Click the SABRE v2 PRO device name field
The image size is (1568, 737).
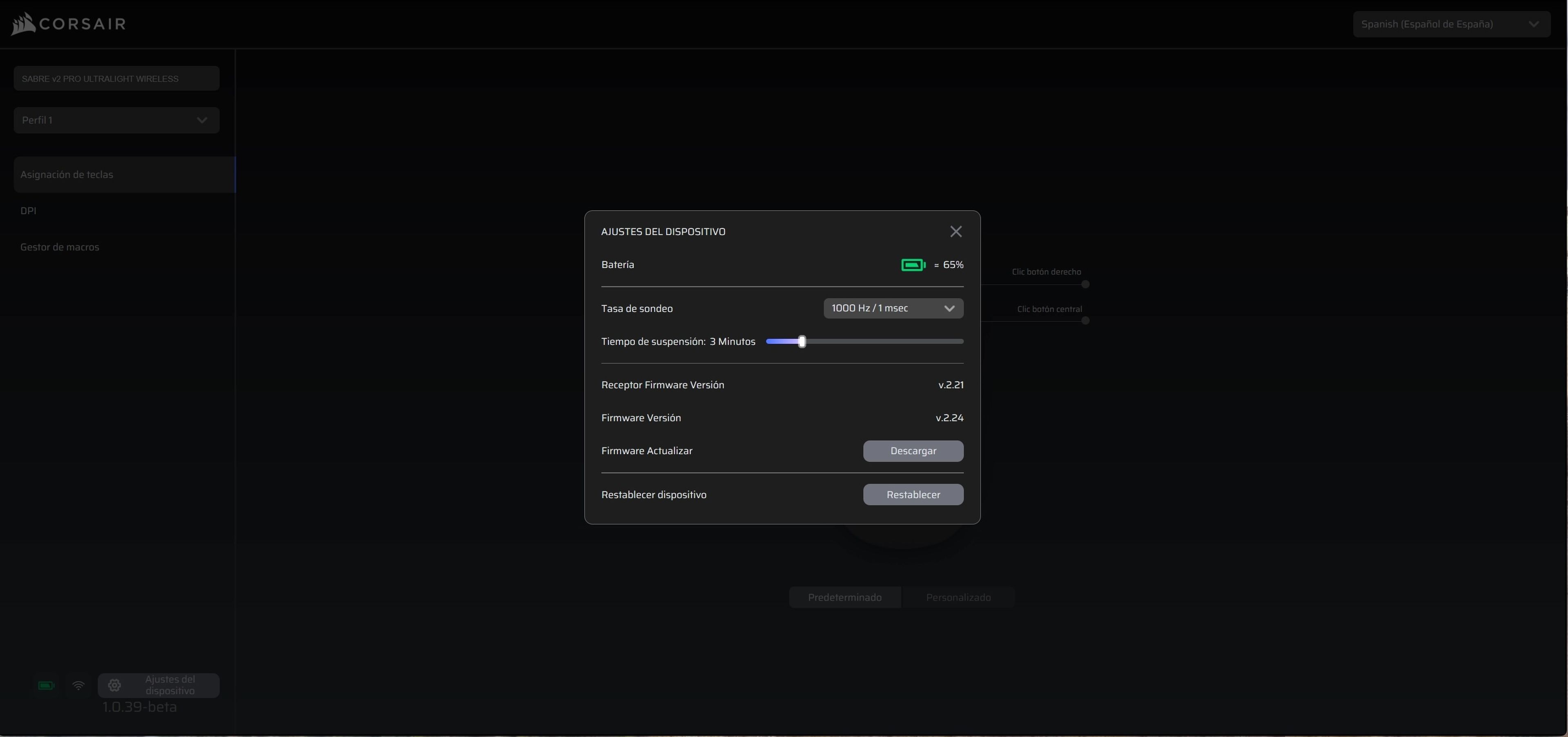[x=116, y=78]
